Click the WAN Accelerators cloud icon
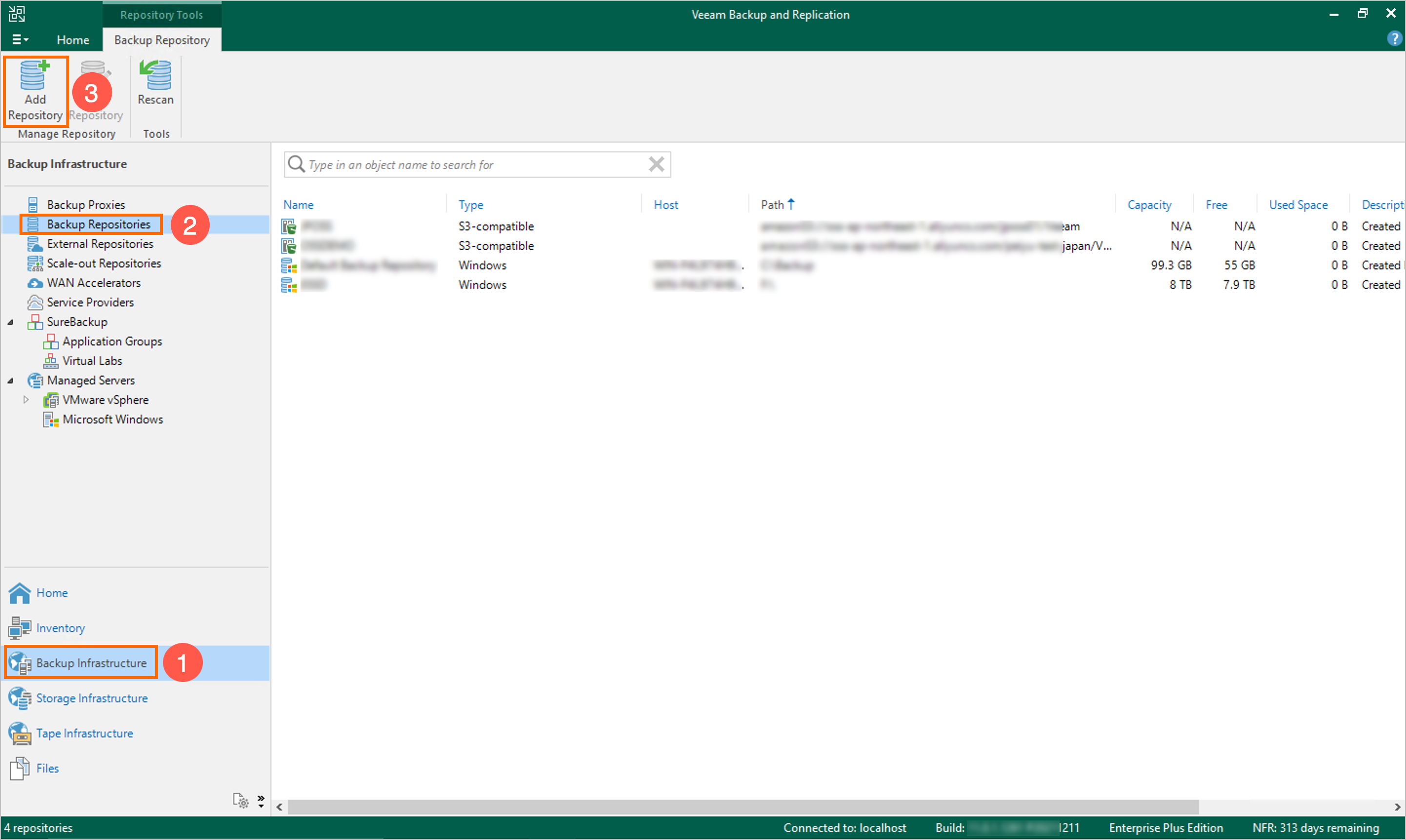The width and height of the screenshot is (1406, 840). (x=35, y=283)
